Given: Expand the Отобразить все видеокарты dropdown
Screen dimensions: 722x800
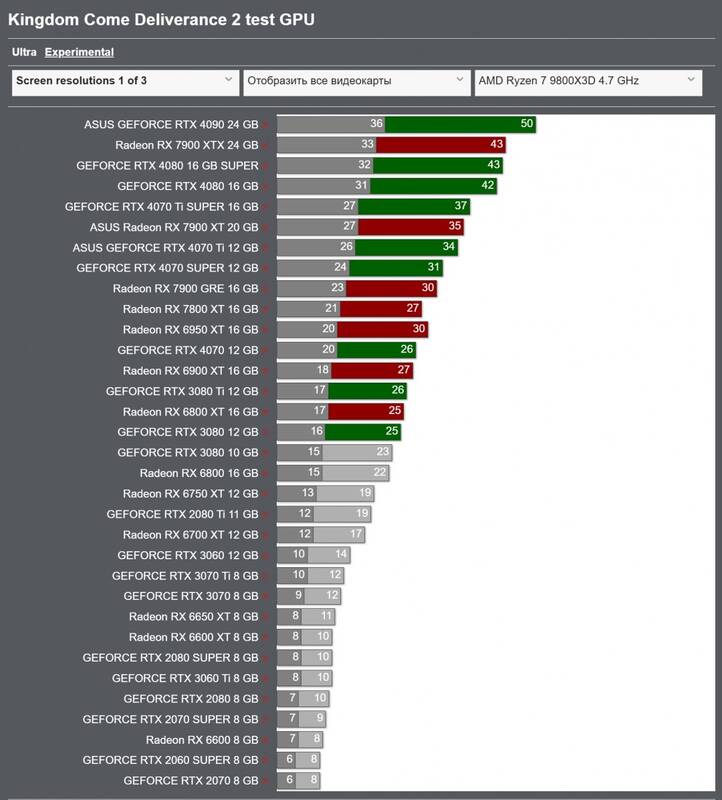Looking at the screenshot, I should (355, 81).
